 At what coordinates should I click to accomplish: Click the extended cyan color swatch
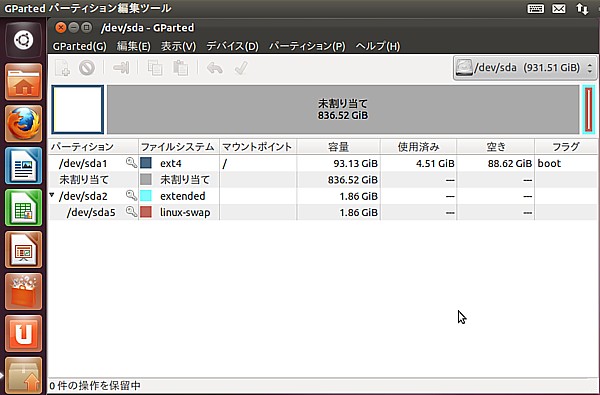pyautogui.click(x=146, y=196)
